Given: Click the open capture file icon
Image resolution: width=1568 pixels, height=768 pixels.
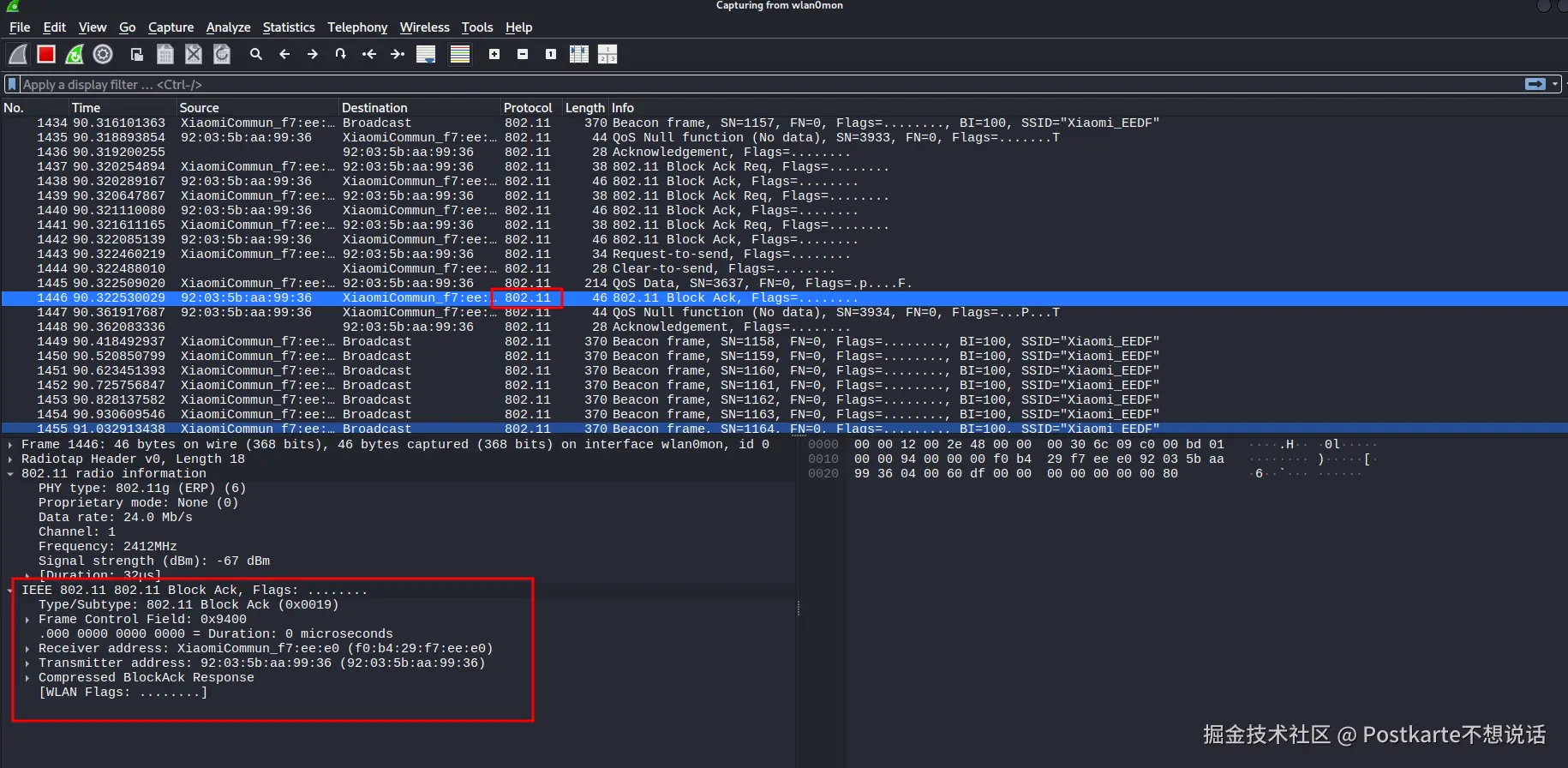Looking at the screenshot, I should pos(137,54).
